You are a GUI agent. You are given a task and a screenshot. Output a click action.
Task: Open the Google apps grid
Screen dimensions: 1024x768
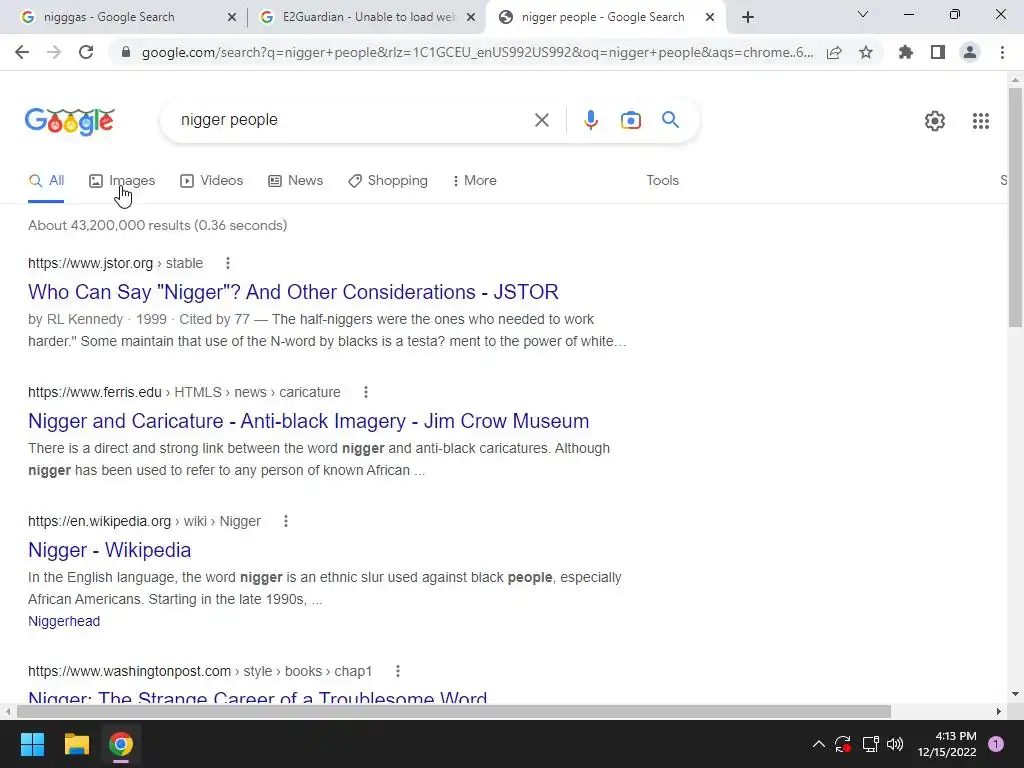tap(980, 121)
